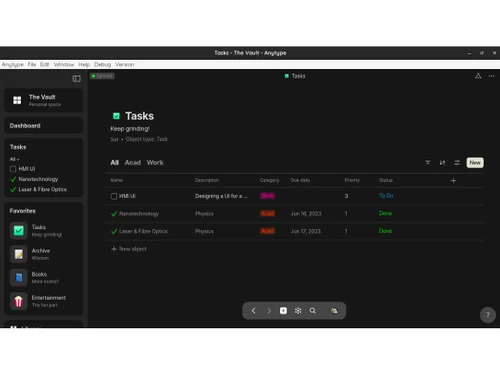Open three-dots menu at top right
Screen dimensions: 500x375
(492, 76)
